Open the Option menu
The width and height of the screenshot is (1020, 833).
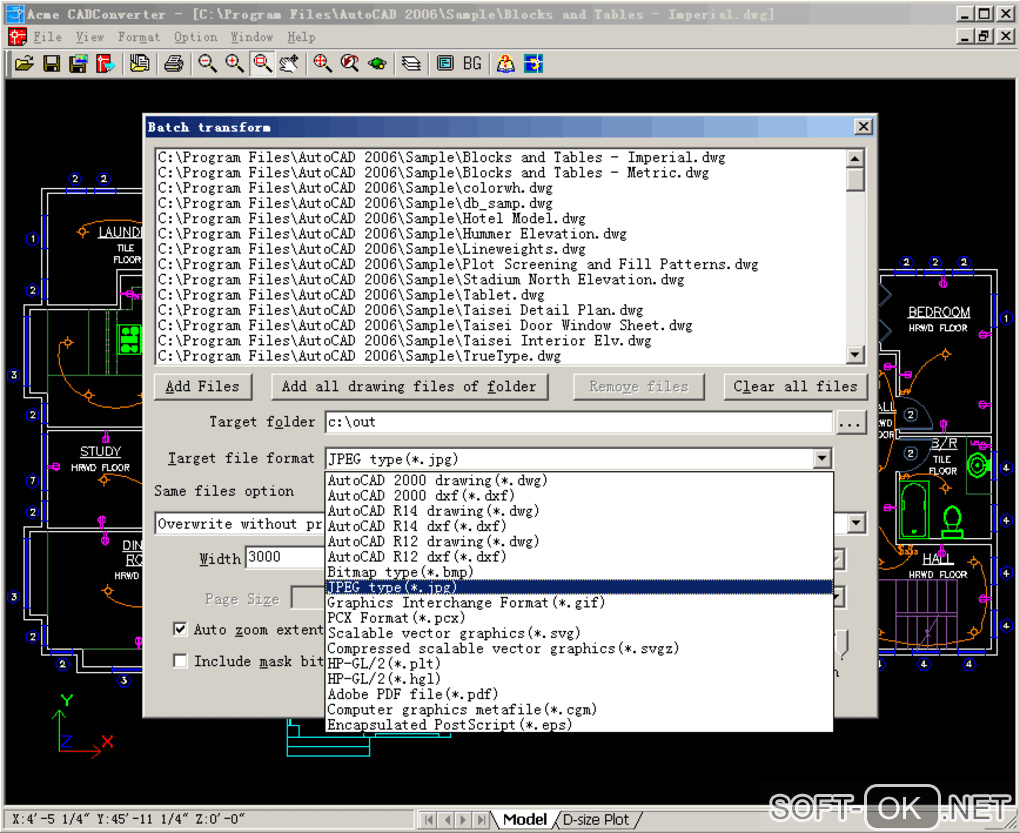[195, 37]
